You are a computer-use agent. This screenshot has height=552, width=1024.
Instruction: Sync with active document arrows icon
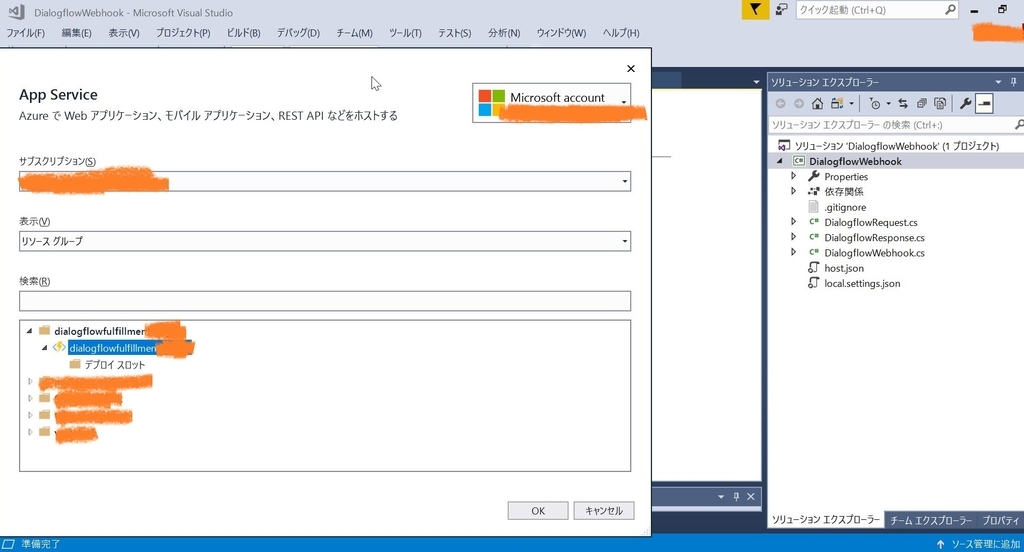pos(903,103)
